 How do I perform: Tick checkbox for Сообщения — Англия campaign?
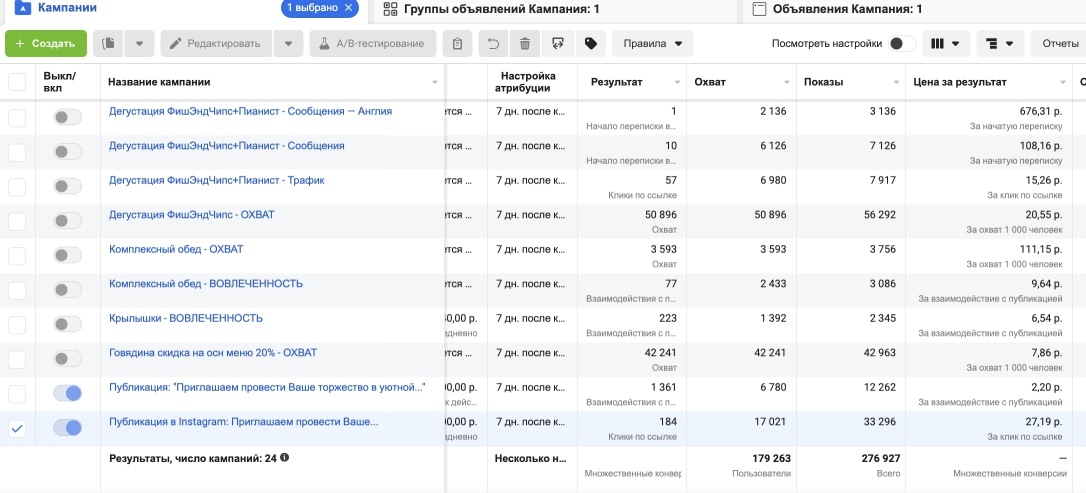tap(17, 118)
